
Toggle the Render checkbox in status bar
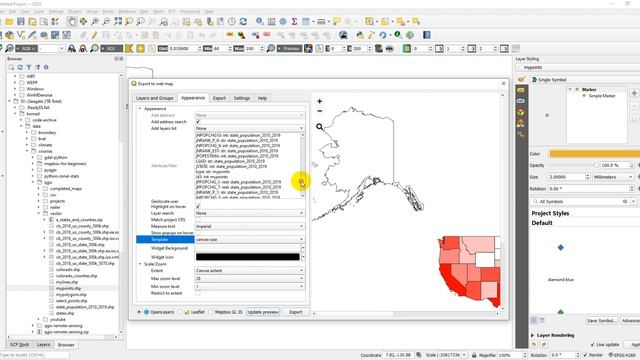(586, 355)
